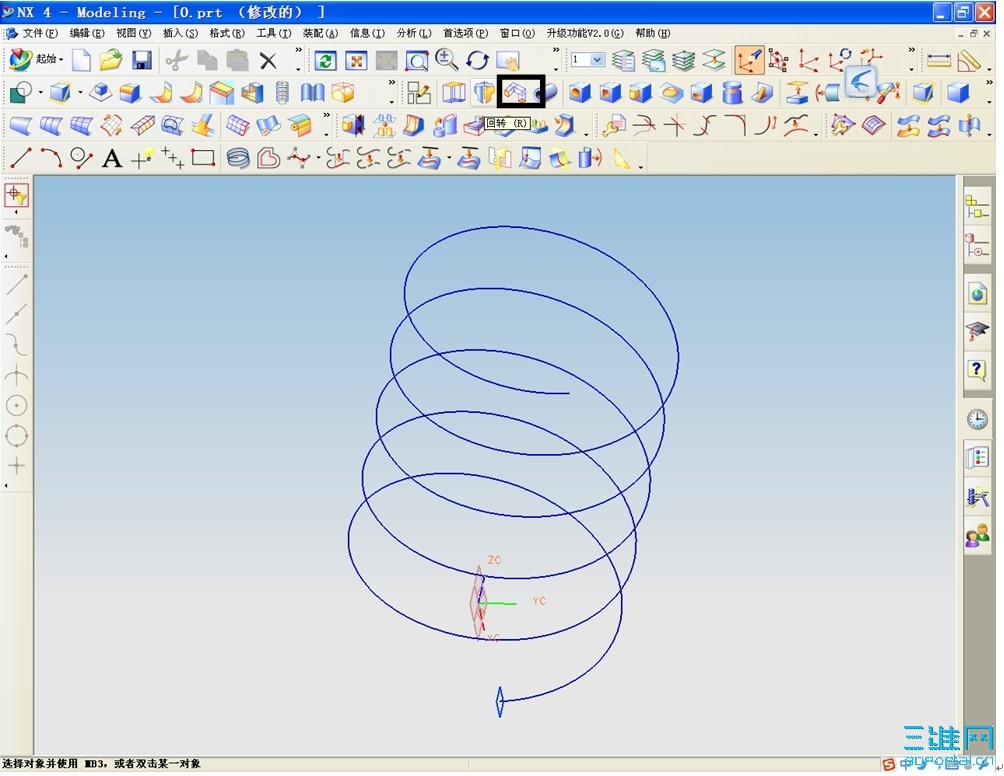This screenshot has height=776, width=1004.
Task: Expand the standard toolbar overflow chevron near Delete
Action: pos(298,51)
